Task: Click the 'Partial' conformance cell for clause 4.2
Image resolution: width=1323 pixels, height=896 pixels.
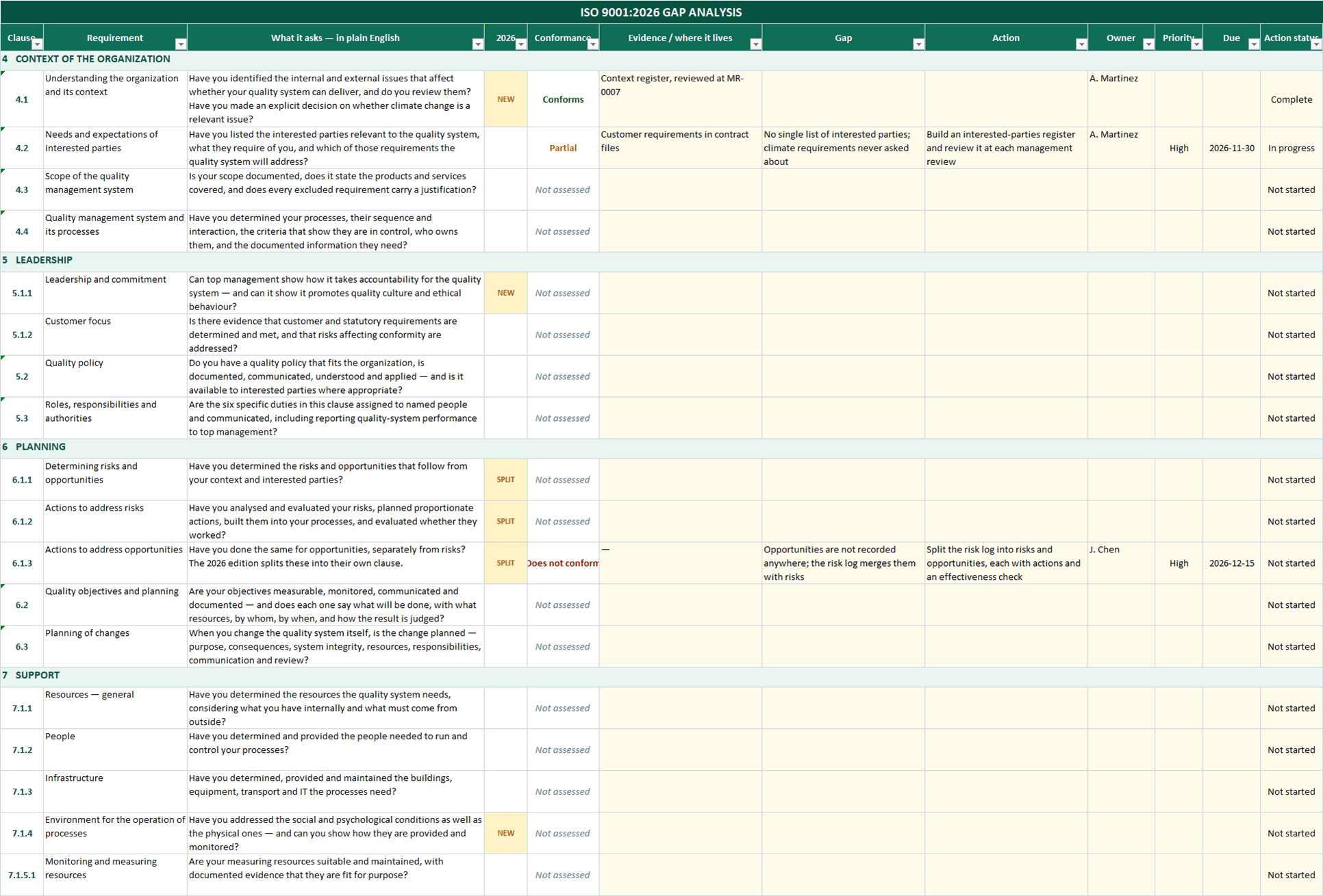Action: [x=563, y=148]
